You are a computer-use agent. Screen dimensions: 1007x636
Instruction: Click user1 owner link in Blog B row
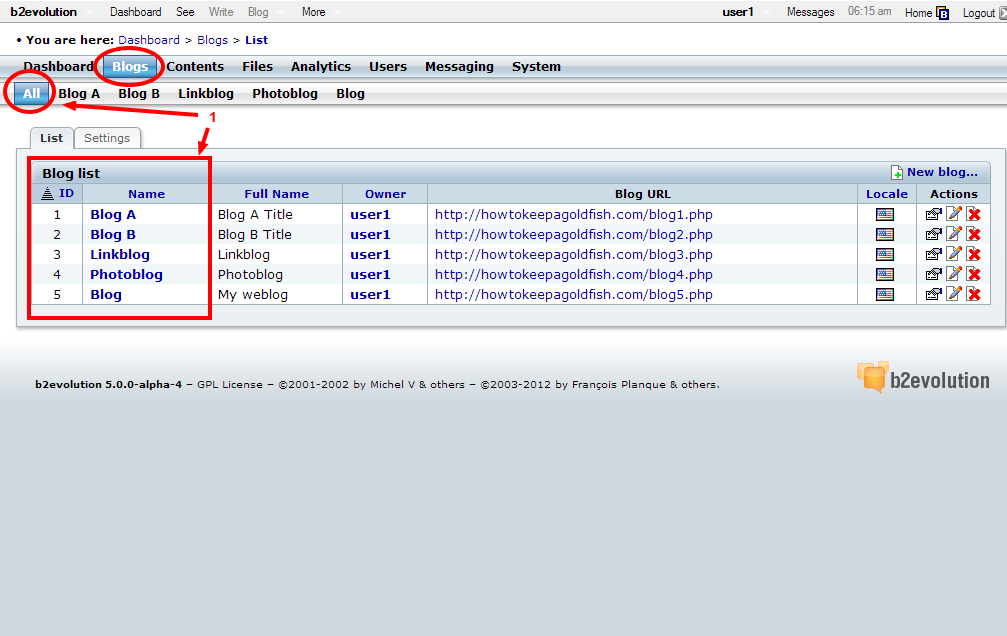click(x=370, y=234)
